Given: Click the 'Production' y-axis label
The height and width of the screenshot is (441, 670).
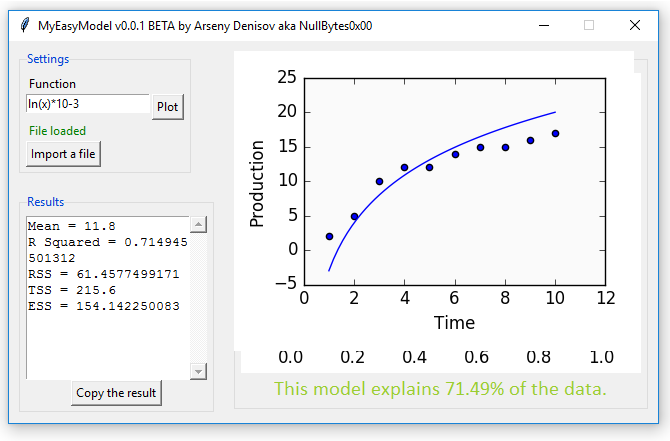Looking at the screenshot, I should click(256, 184).
